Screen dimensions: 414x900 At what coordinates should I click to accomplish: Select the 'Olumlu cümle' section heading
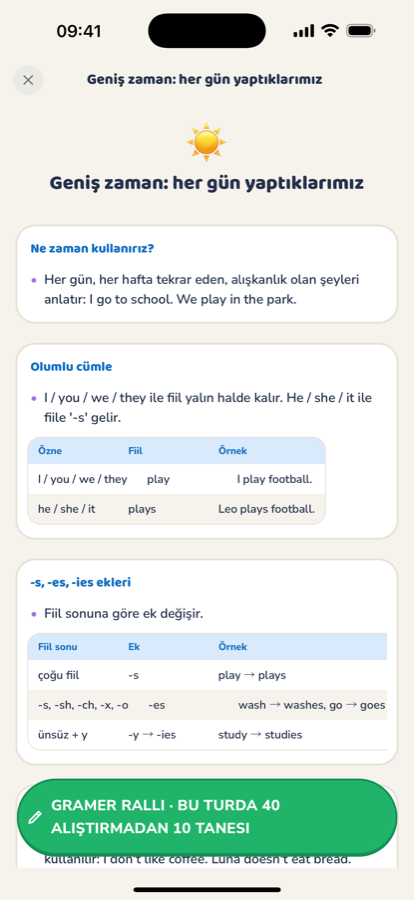(x=71, y=367)
